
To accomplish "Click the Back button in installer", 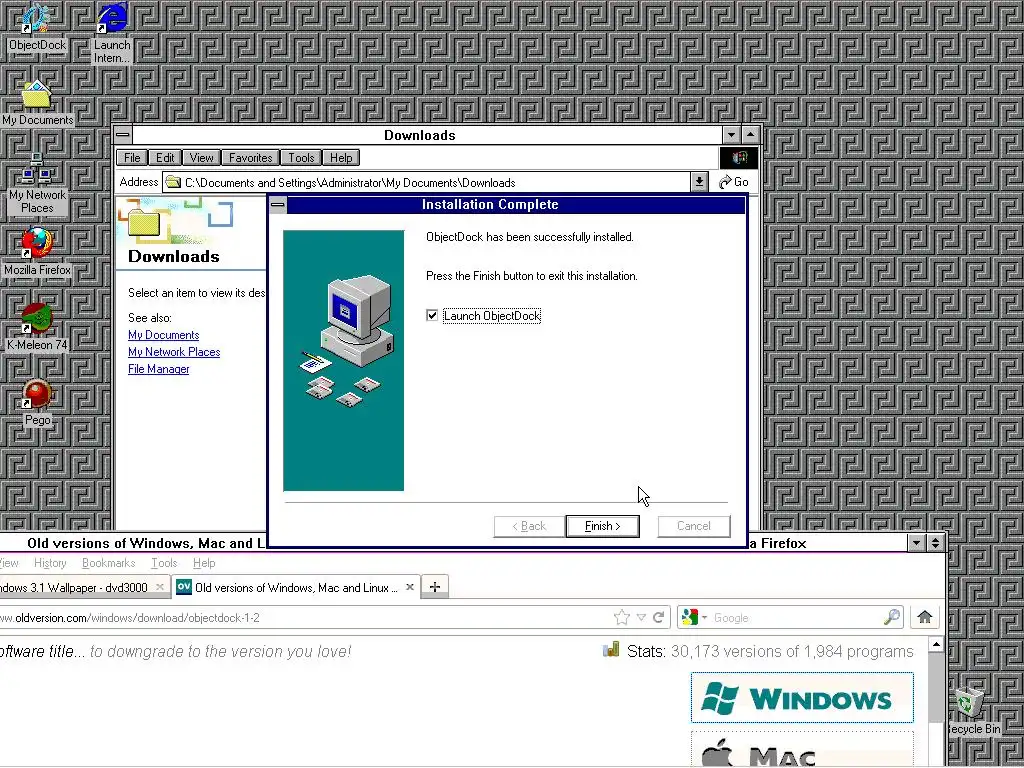I will [x=529, y=526].
